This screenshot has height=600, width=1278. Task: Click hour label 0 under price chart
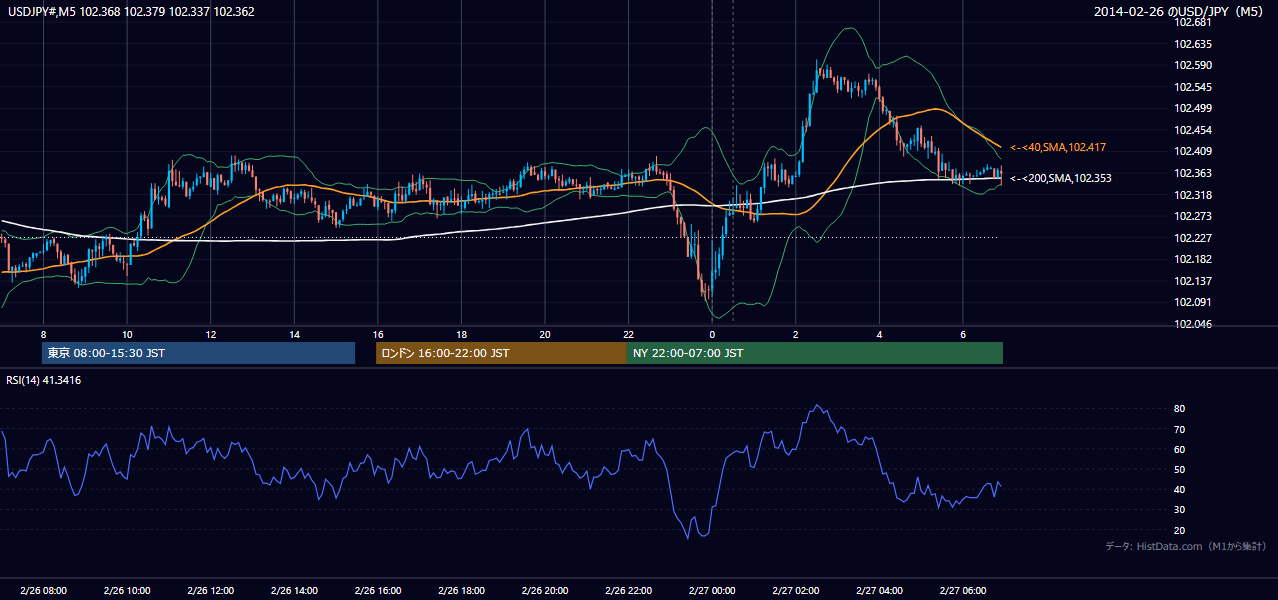pyautogui.click(x=712, y=334)
